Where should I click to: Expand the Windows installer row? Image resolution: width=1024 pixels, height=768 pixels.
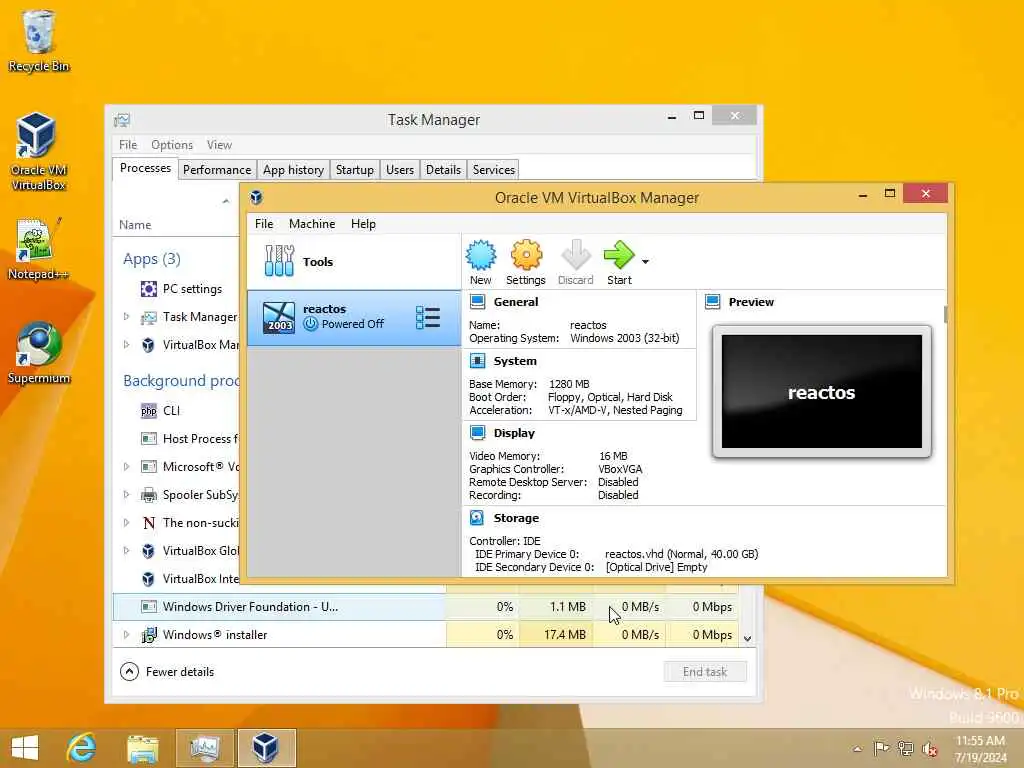point(127,634)
